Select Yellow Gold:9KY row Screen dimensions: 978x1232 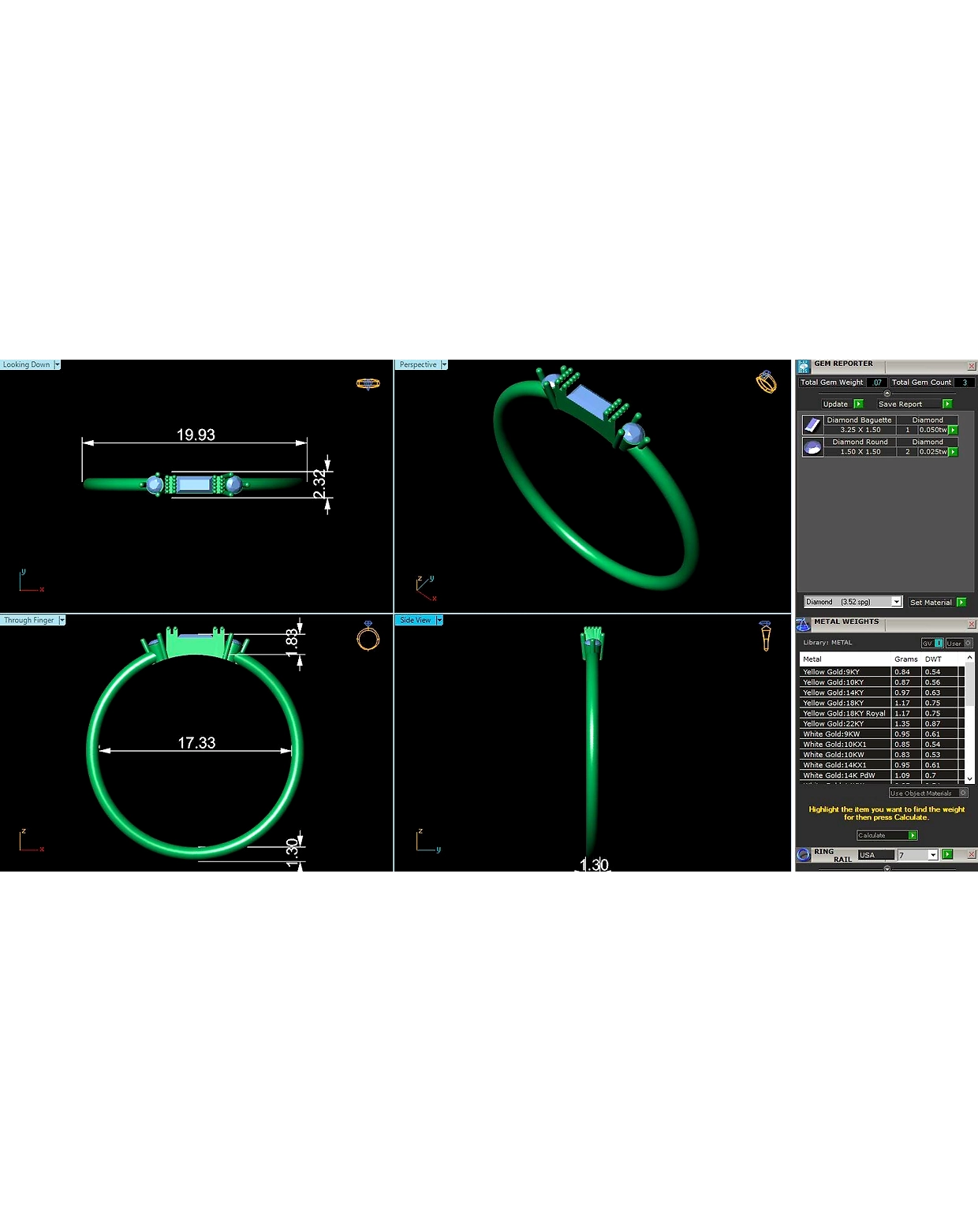coord(883,672)
